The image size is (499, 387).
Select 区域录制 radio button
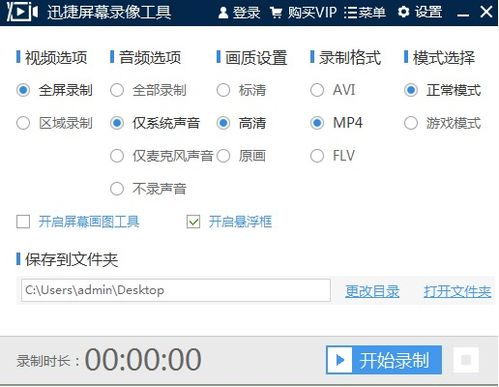(23, 123)
